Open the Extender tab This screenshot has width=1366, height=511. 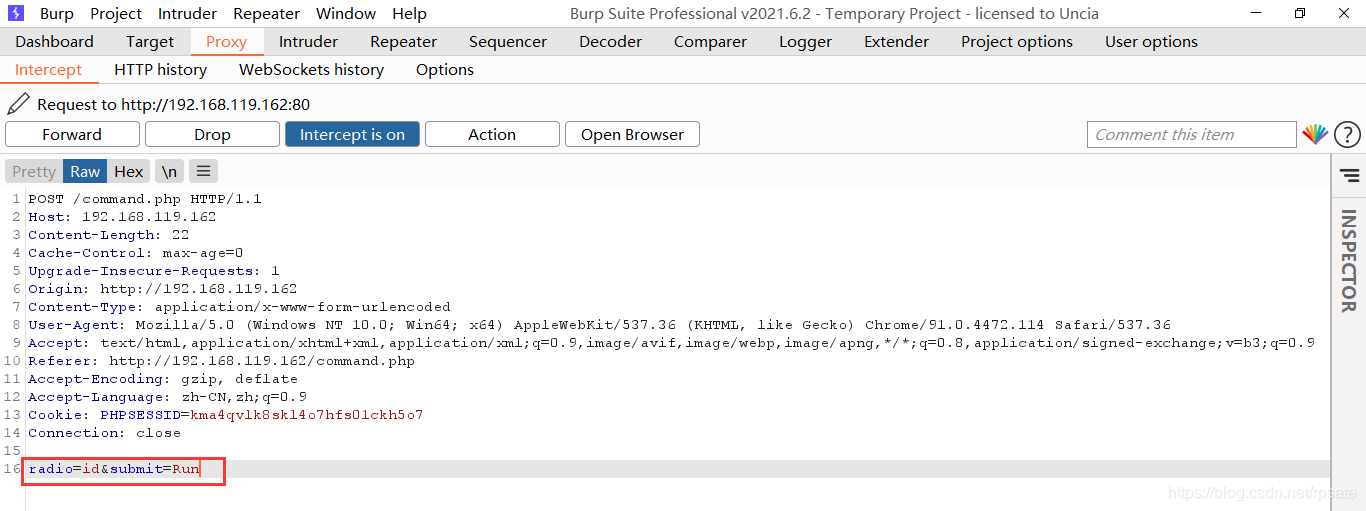(x=896, y=41)
